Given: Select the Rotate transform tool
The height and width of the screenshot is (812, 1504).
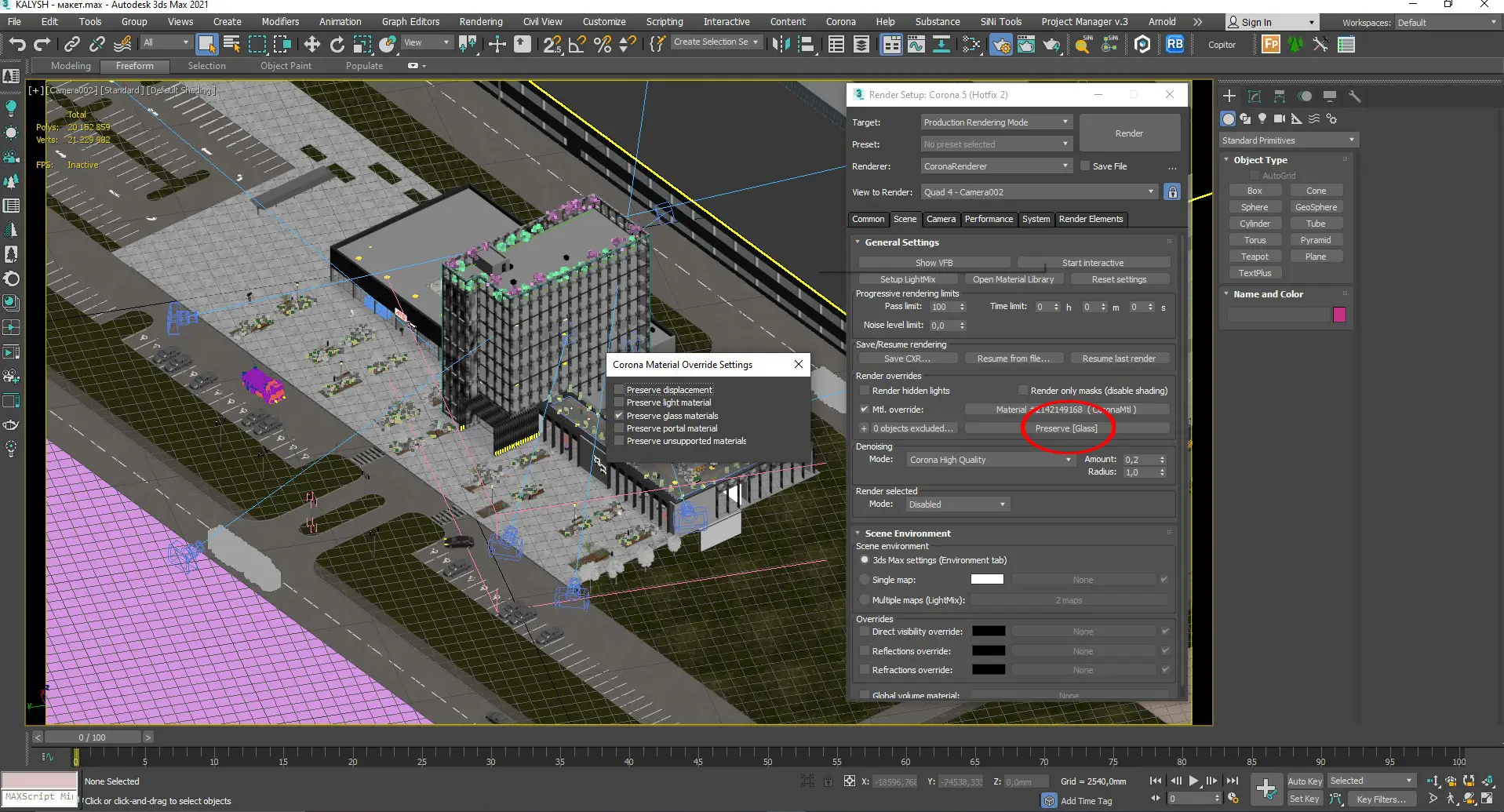Looking at the screenshot, I should 337,45.
